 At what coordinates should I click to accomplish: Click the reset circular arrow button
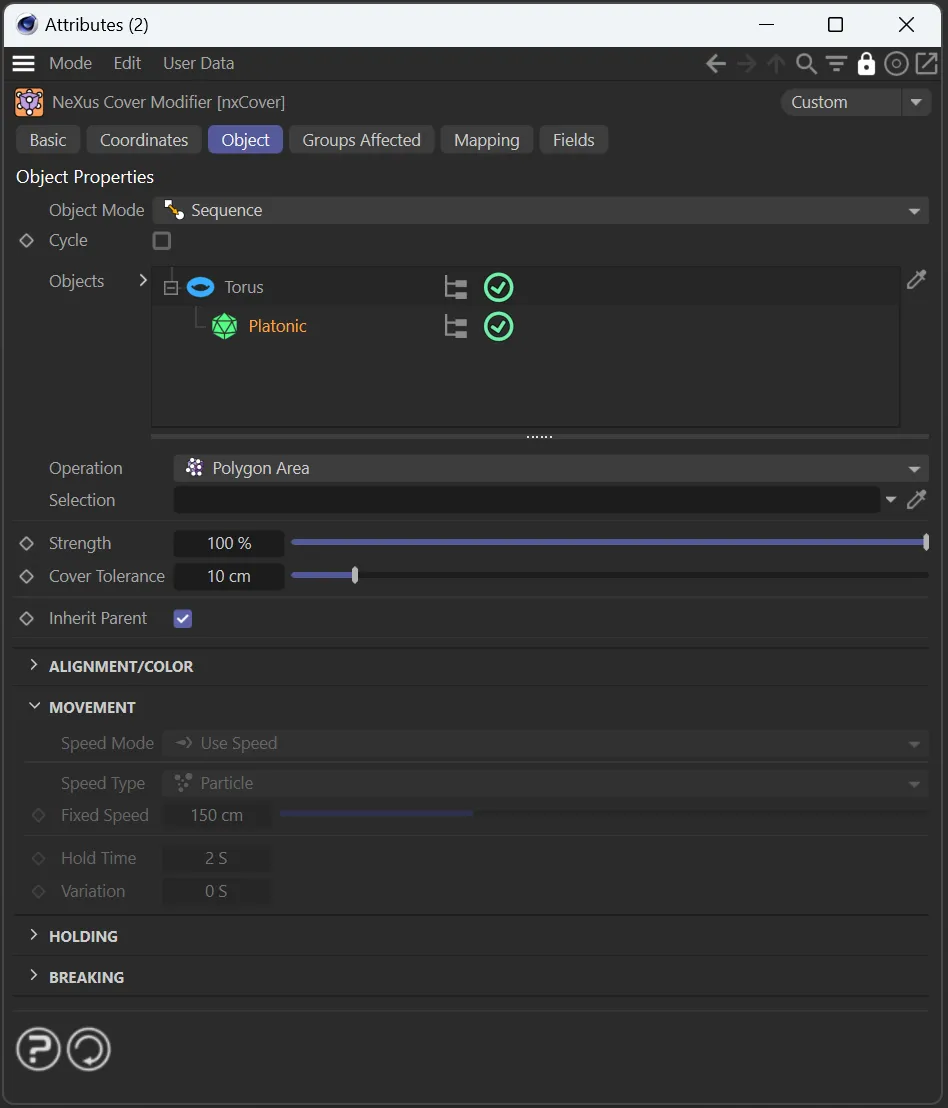click(x=89, y=1050)
